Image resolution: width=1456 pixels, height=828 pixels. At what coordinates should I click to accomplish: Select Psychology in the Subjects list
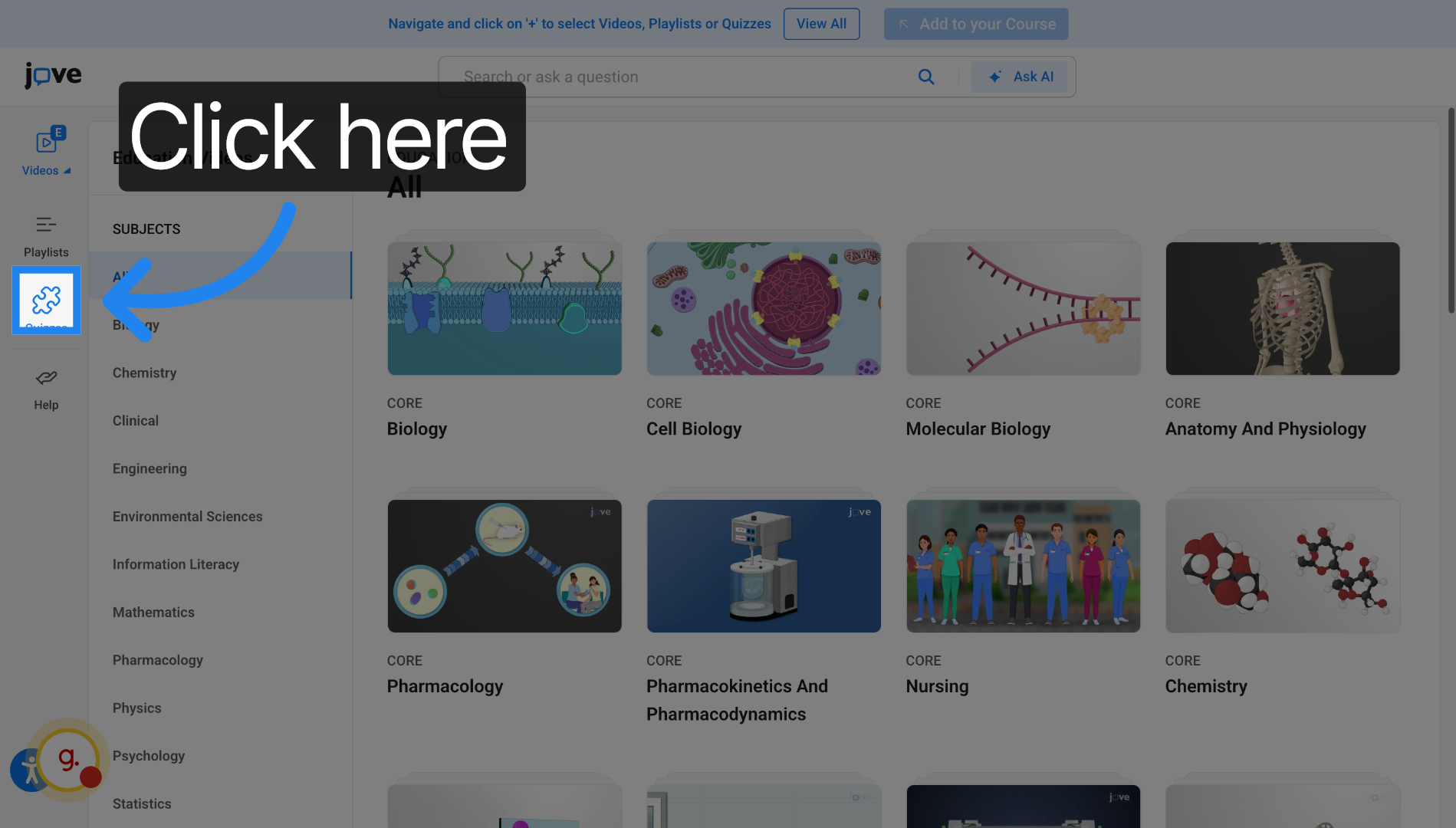pyautogui.click(x=149, y=756)
